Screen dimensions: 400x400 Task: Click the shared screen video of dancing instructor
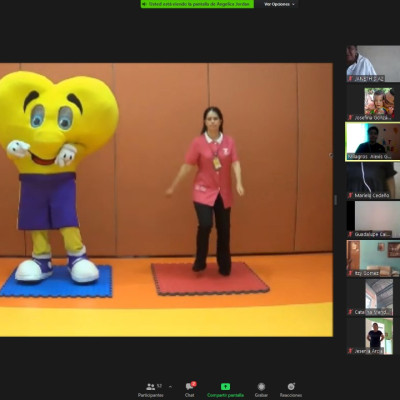(x=166, y=200)
